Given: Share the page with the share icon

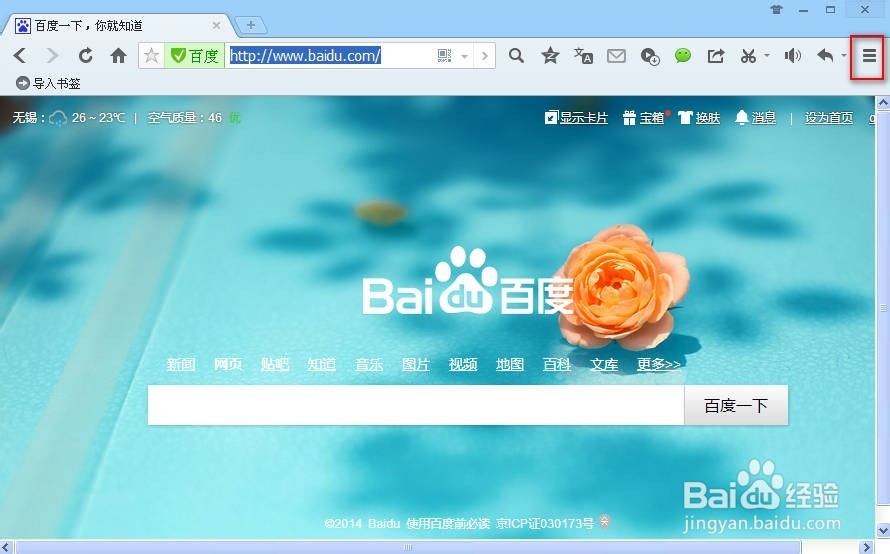Looking at the screenshot, I should (716, 56).
